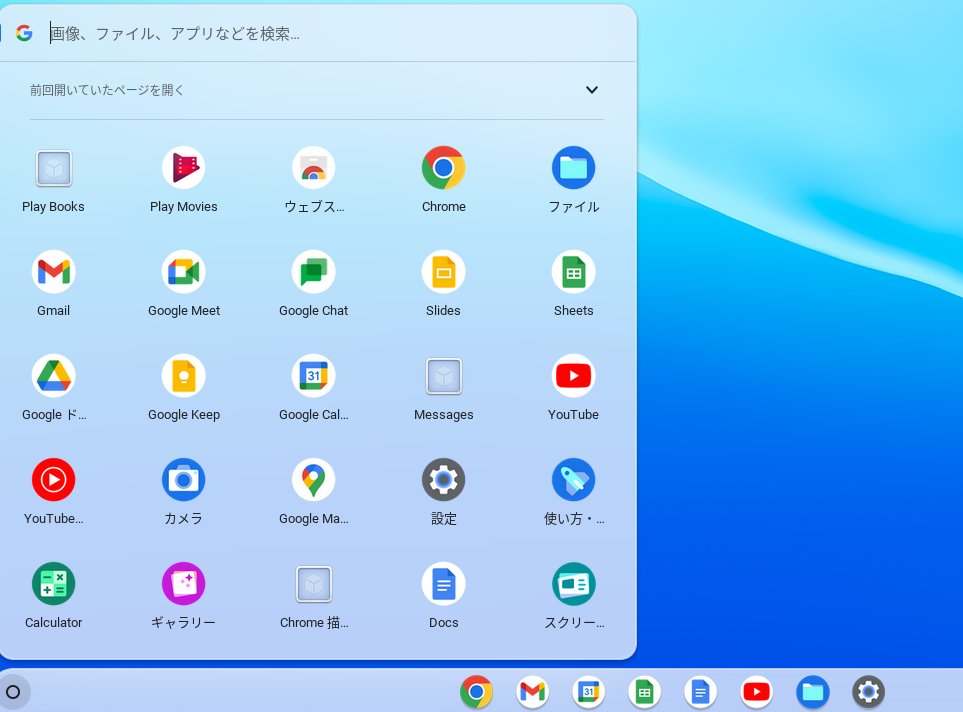The width and height of the screenshot is (963, 712).
Task: Open Gmail from the app grid
Action: [53, 272]
